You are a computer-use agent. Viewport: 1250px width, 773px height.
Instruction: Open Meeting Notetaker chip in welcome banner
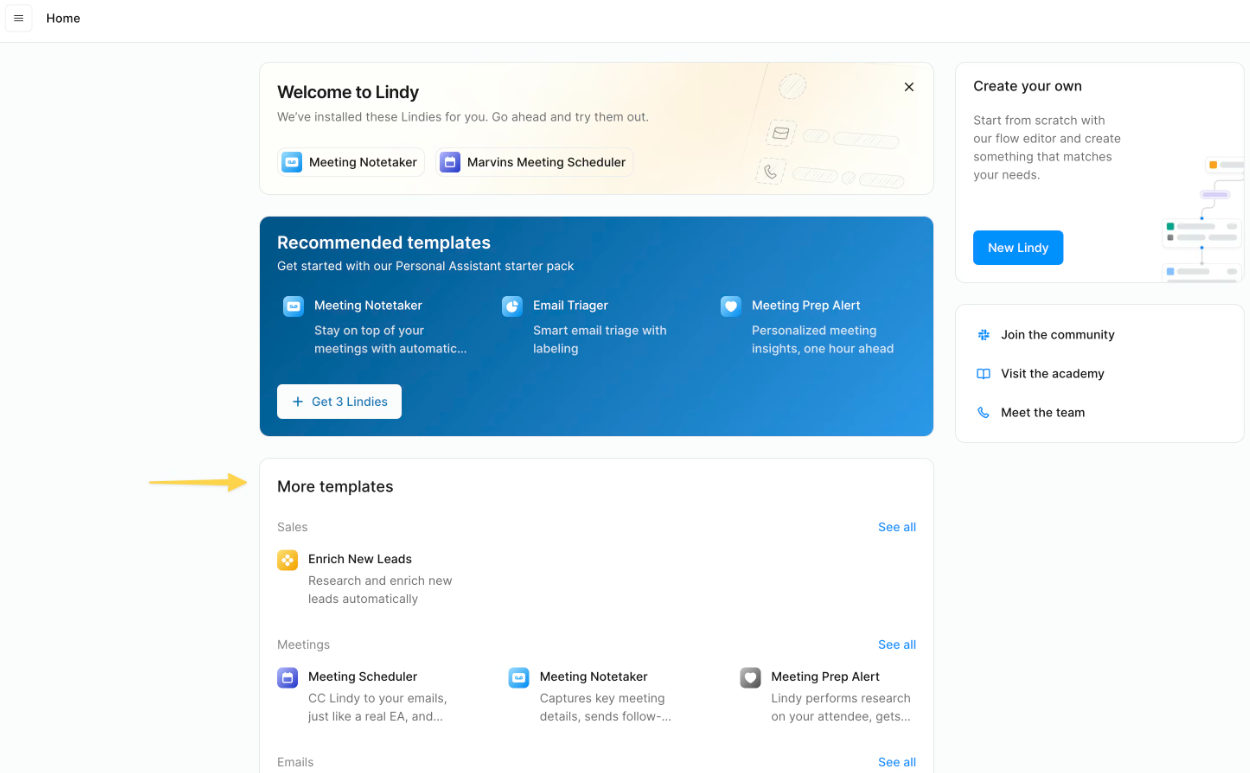351,162
